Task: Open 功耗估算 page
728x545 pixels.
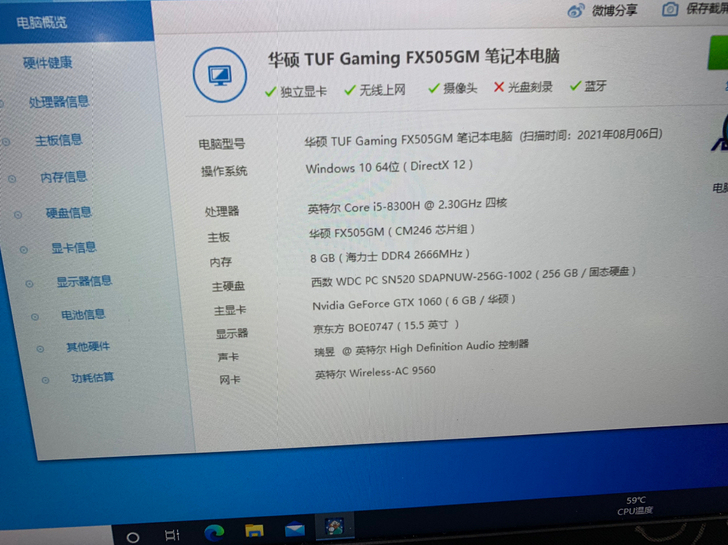Action: pyautogui.click(x=93, y=378)
